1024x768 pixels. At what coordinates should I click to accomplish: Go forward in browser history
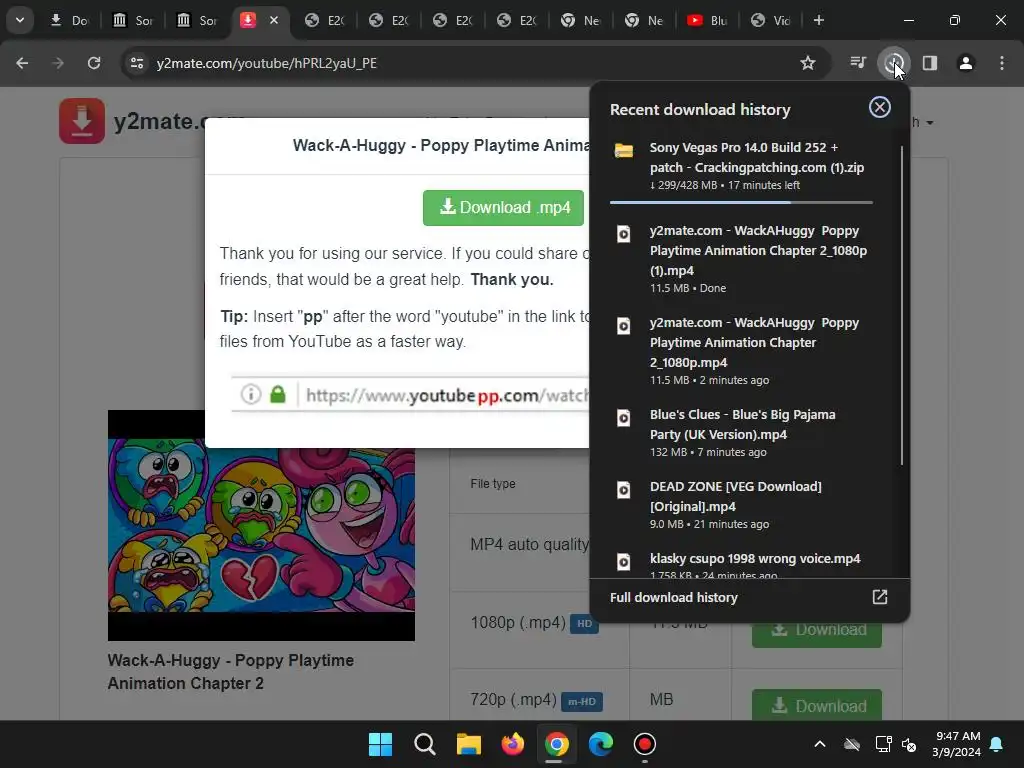[58, 63]
